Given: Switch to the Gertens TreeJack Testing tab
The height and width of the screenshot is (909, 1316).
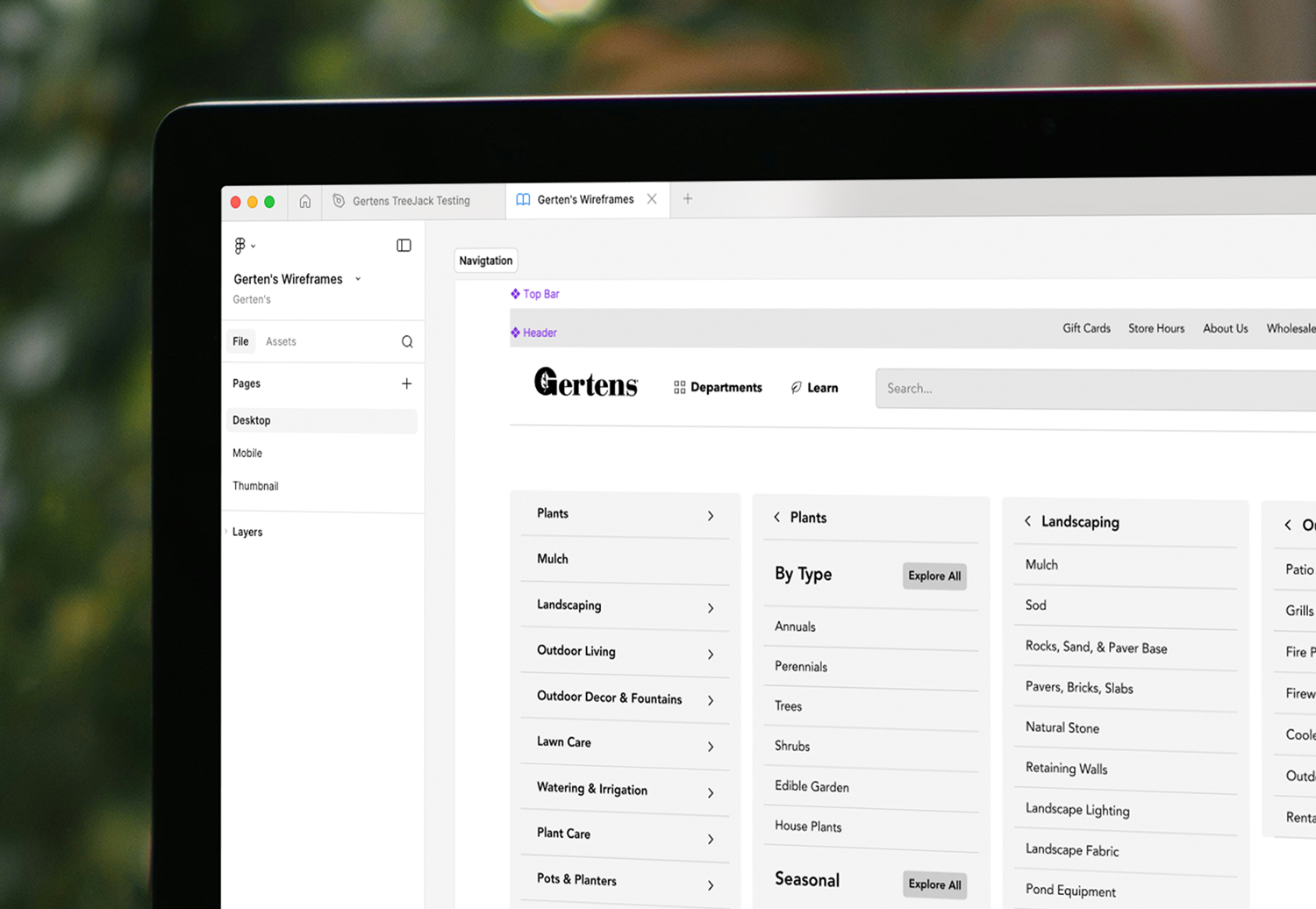Looking at the screenshot, I should click(x=411, y=201).
